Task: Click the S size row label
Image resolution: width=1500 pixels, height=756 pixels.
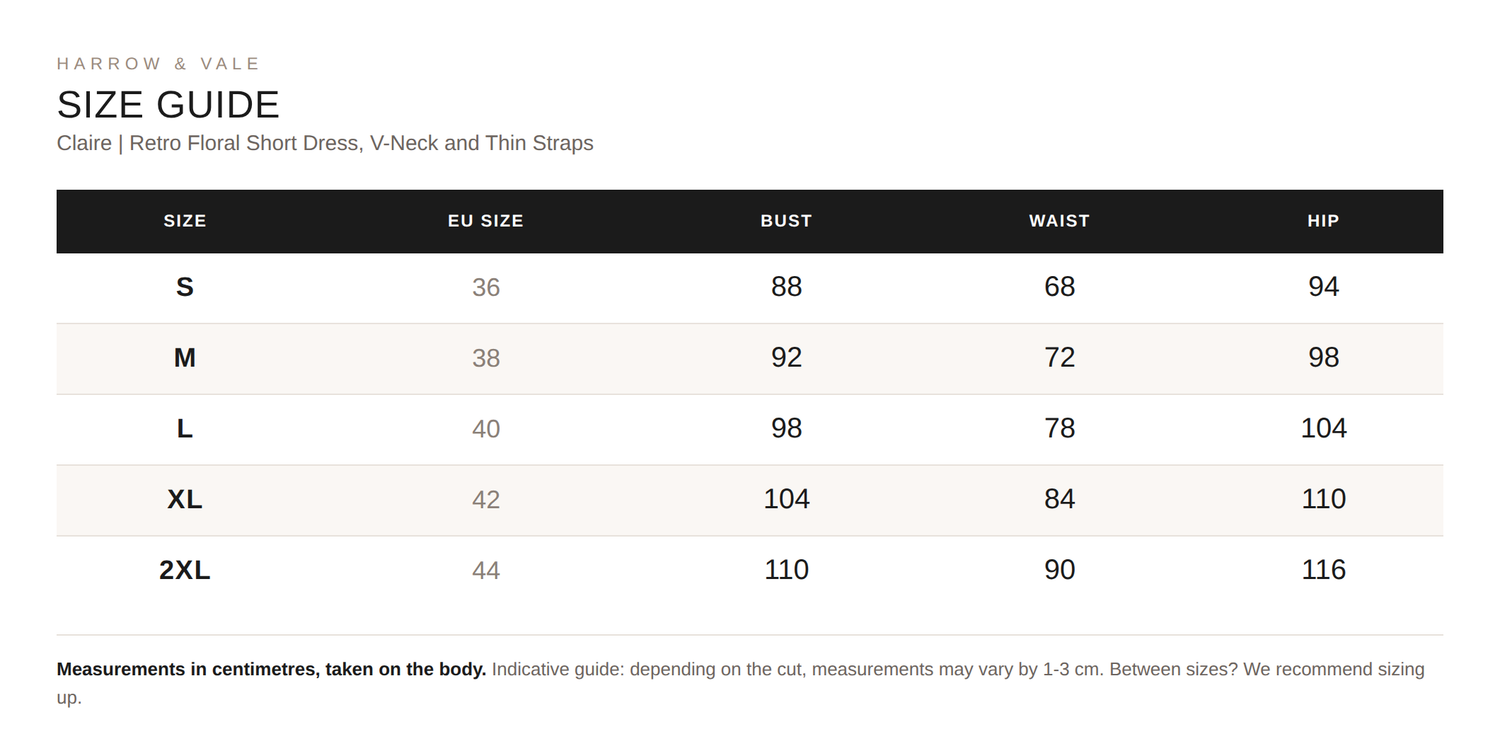Action: [x=185, y=287]
